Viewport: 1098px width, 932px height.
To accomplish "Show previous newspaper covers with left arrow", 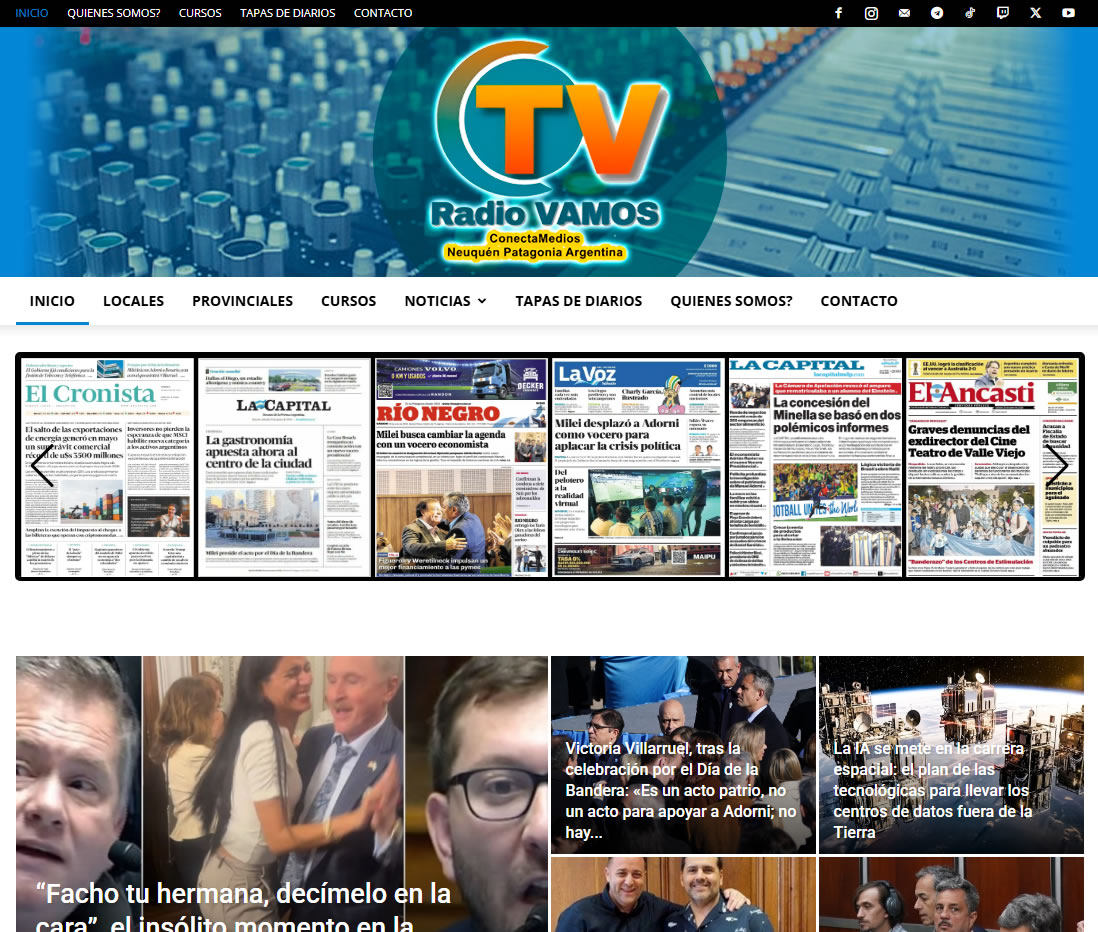I will [x=42, y=466].
